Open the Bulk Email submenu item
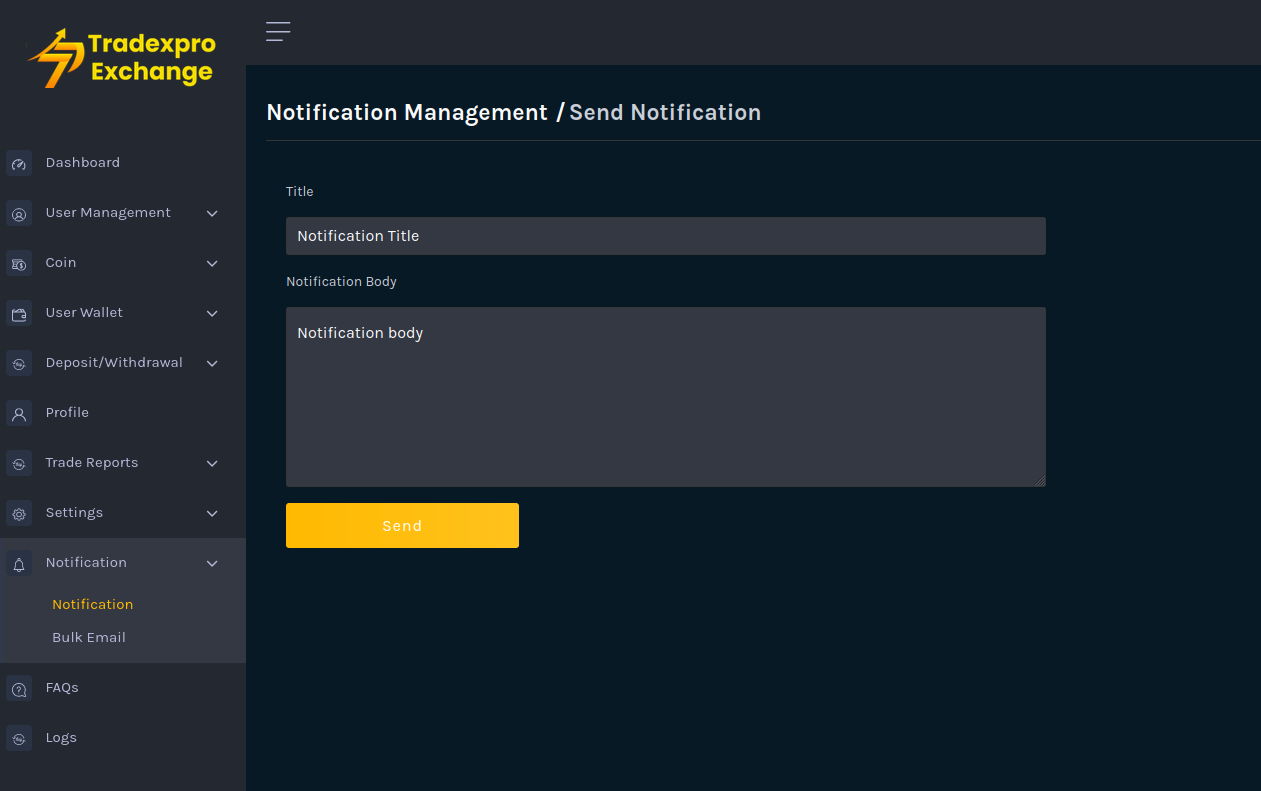This screenshot has height=791, width=1261. point(89,637)
